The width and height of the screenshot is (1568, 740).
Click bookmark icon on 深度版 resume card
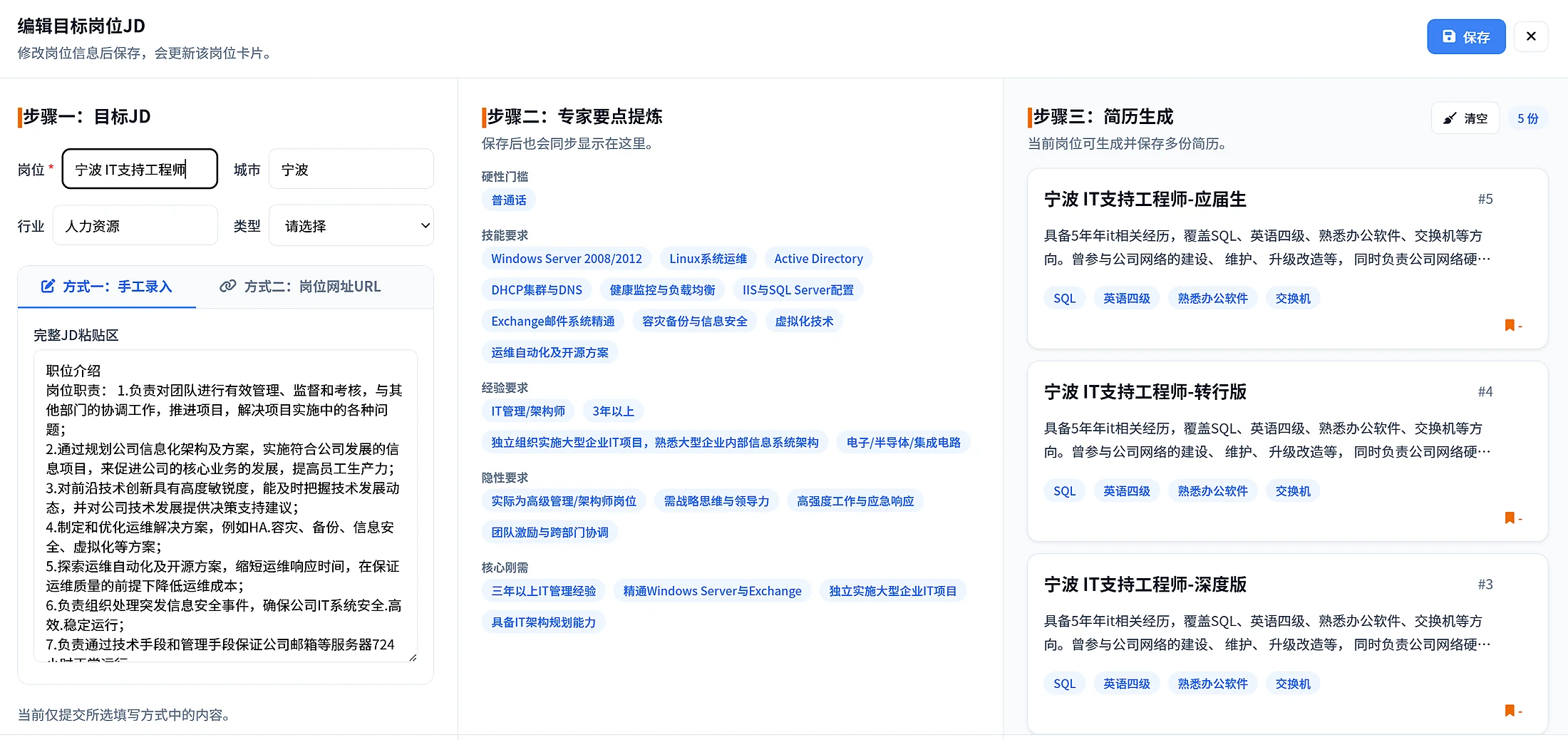click(x=1510, y=710)
